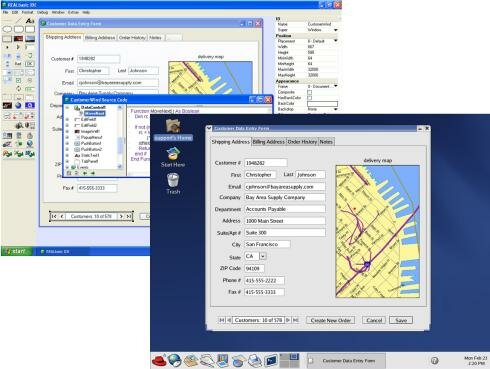Pick the blue sphere control icon in the palette

pyautogui.click(x=18, y=105)
